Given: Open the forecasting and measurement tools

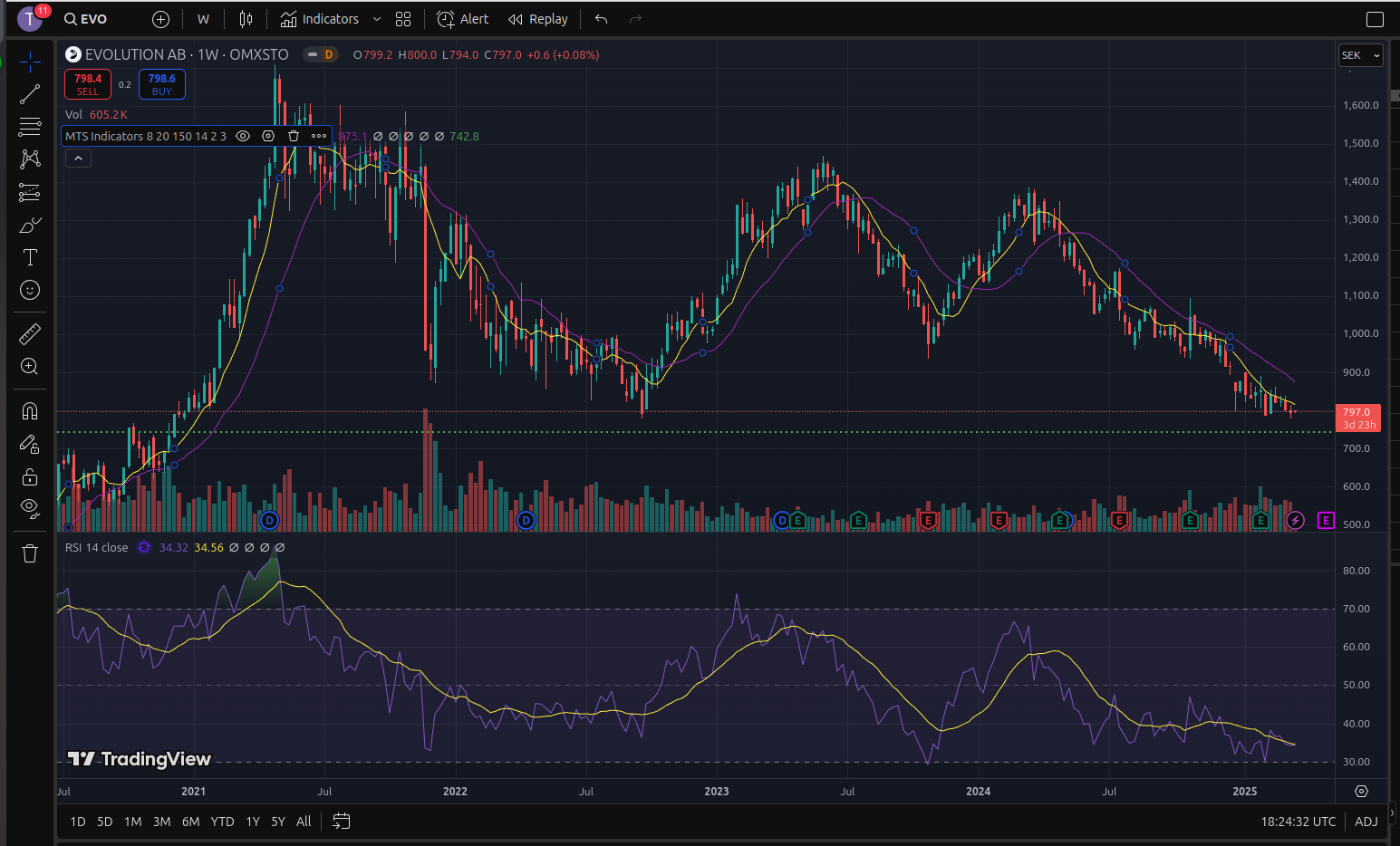Looking at the screenshot, I should 30,192.
